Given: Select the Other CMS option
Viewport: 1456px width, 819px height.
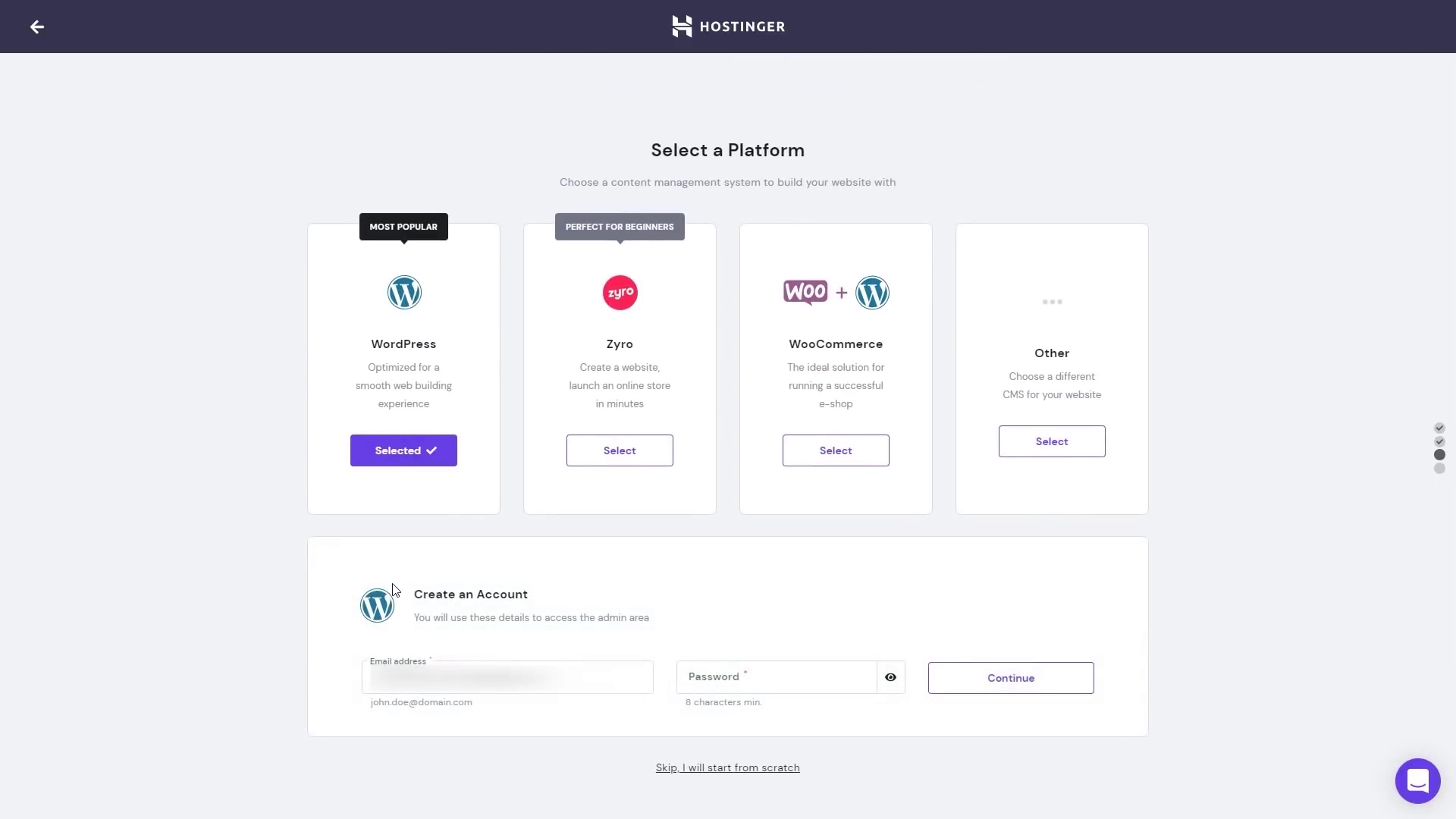Looking at the screenshot, I should (1052, 441).
